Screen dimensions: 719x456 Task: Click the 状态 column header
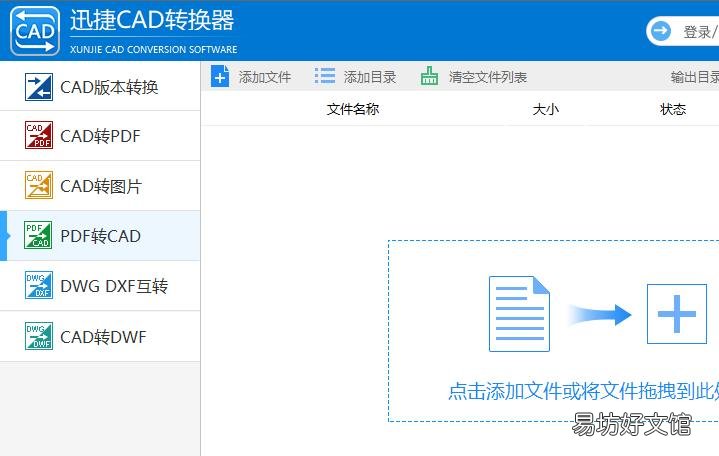click(673, 109)
